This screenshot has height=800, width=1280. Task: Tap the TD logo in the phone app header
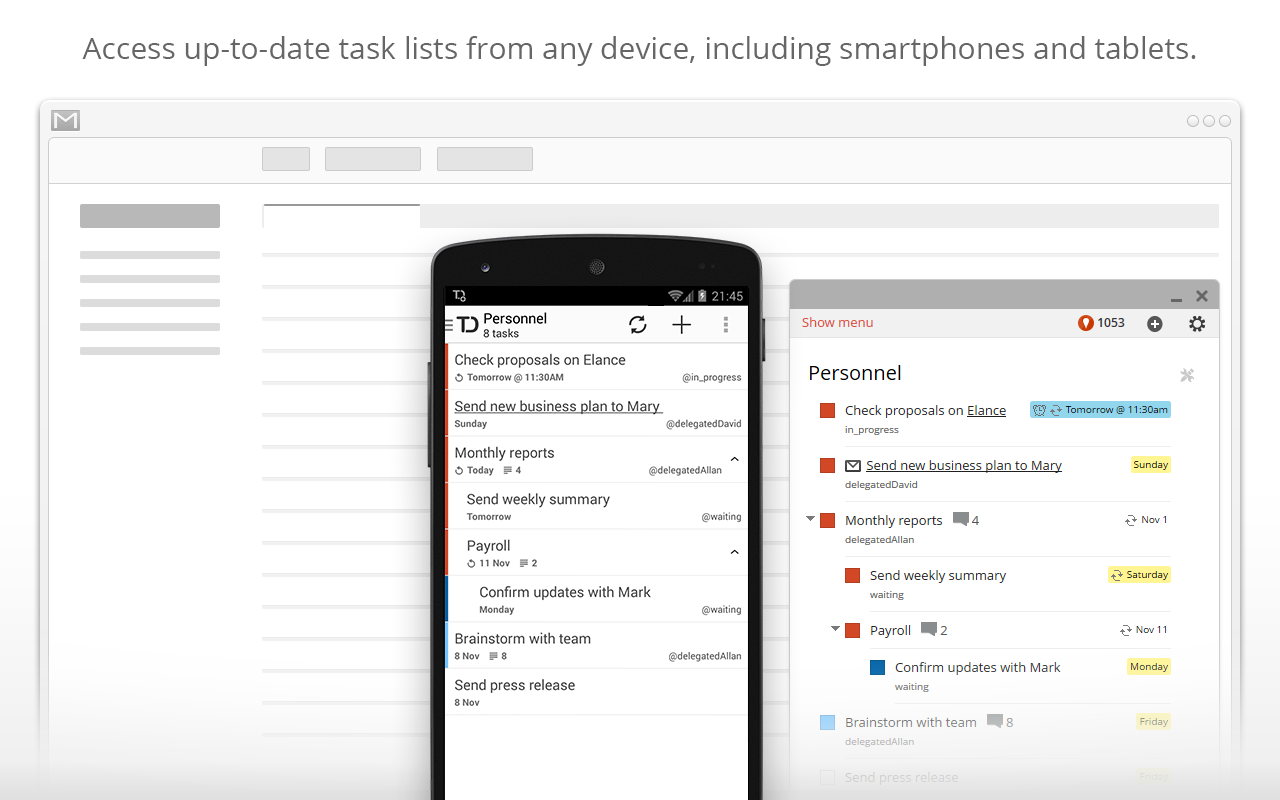(467, 324)
